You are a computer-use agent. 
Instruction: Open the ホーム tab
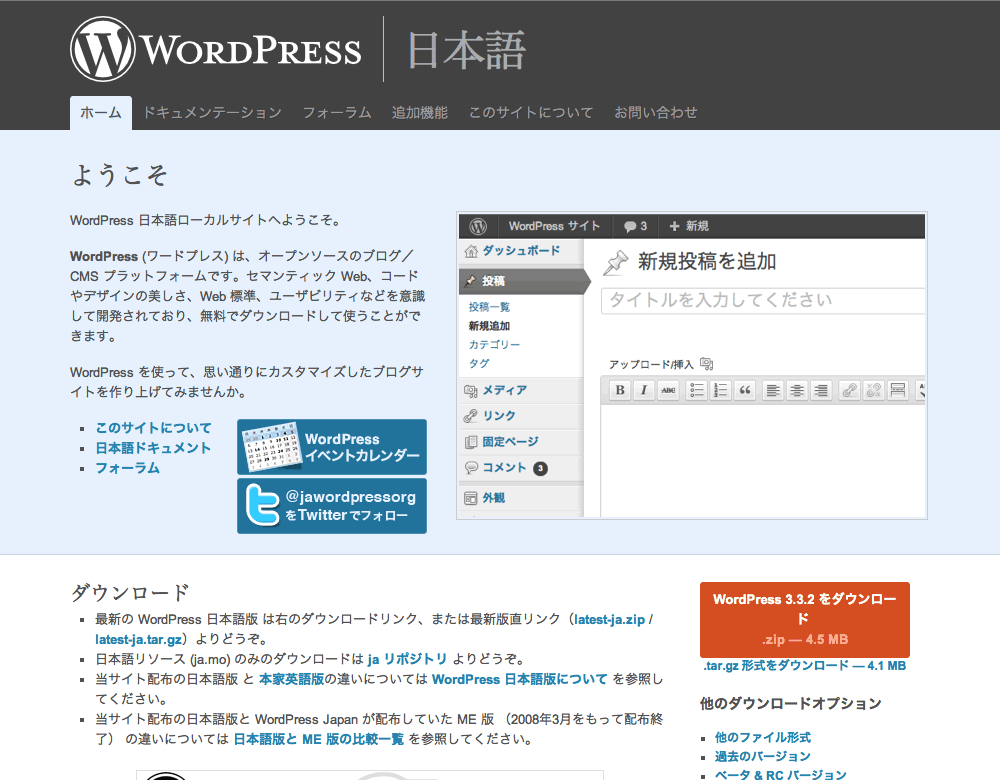point(101,113)
